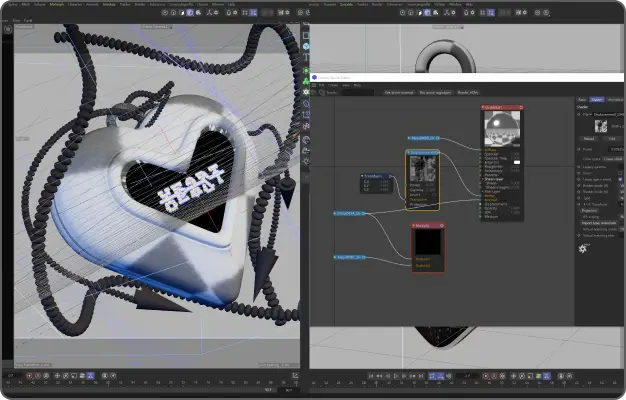Toggle autokeying icon in right window timeline
Screen dimensions: 626x400
pos(494,376)
